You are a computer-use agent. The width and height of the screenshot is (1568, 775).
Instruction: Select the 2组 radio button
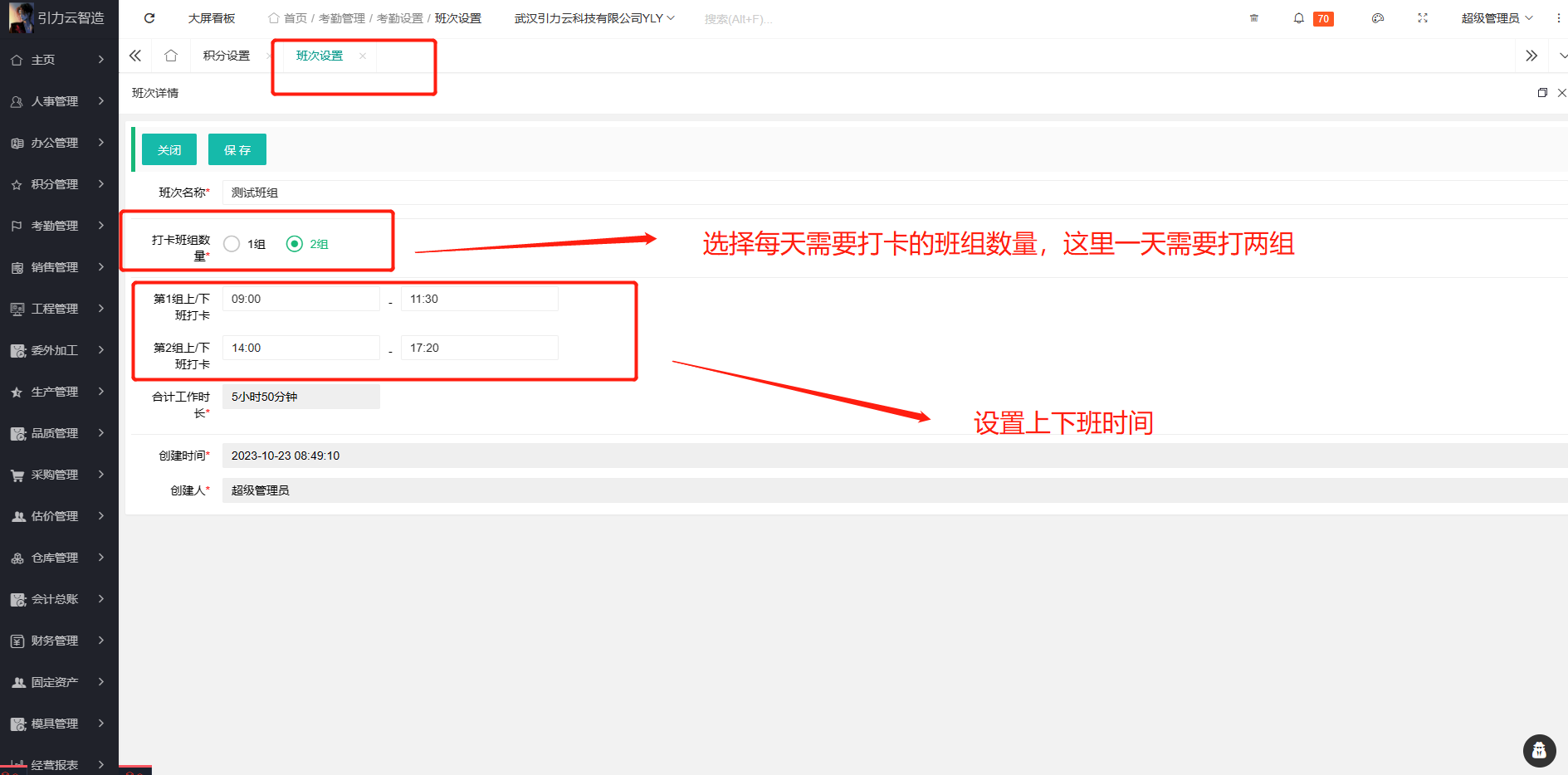295,244
